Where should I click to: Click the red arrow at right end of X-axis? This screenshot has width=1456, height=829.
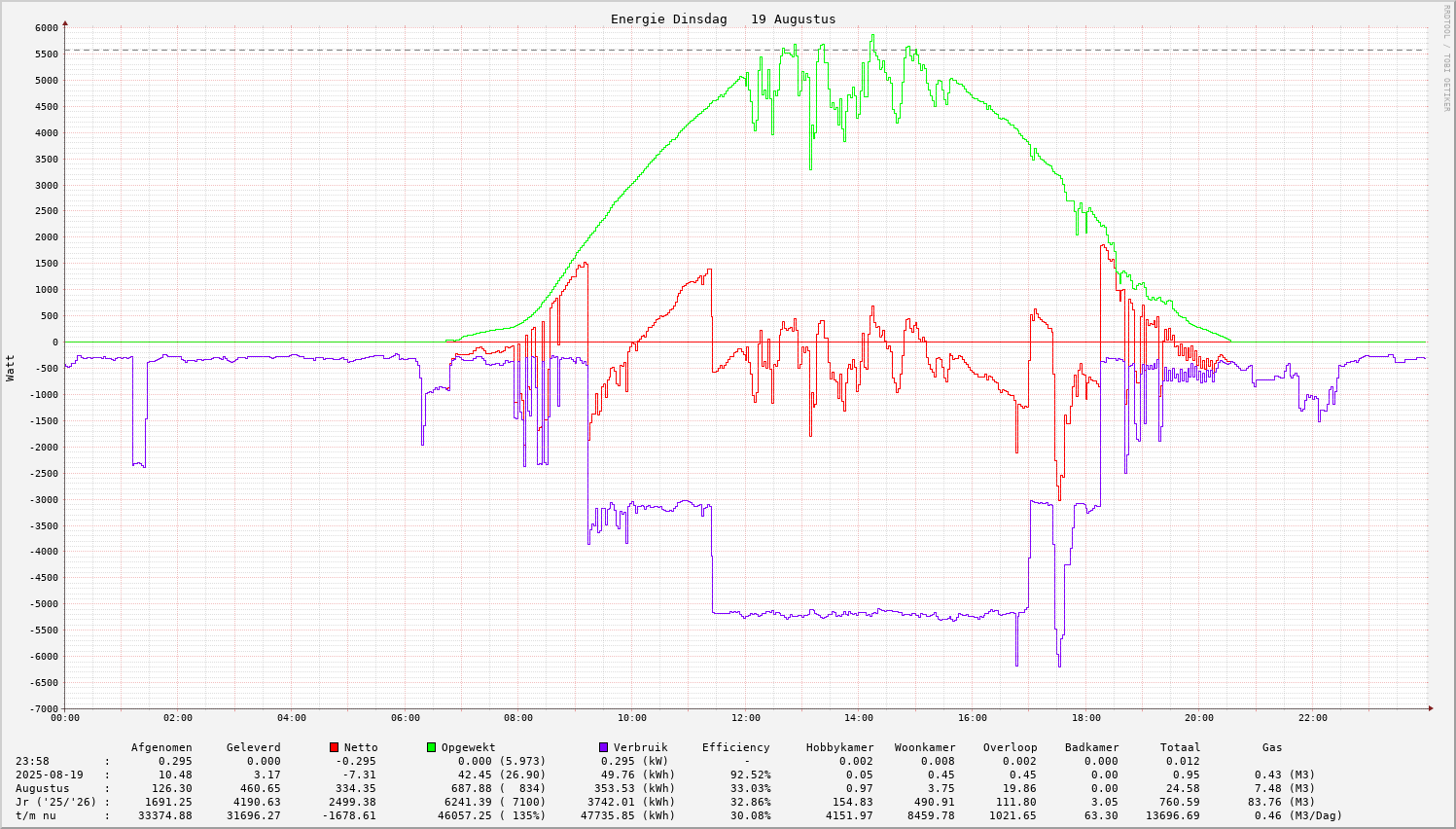1431,708
